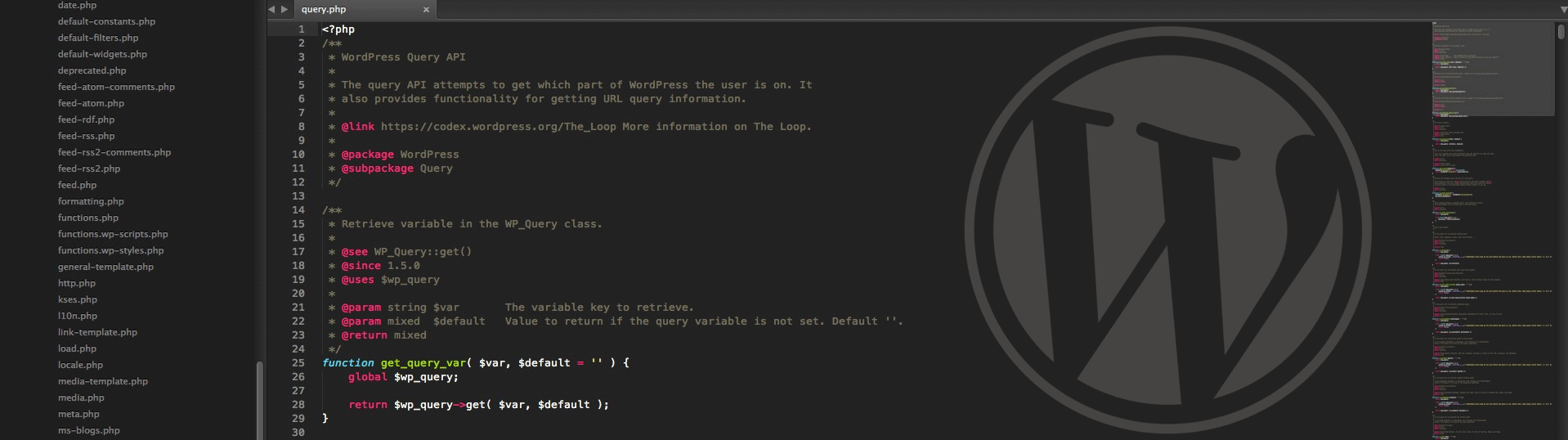Open meta.php in the sidebar
This screenshot has height=440, width=1568.
78,414
